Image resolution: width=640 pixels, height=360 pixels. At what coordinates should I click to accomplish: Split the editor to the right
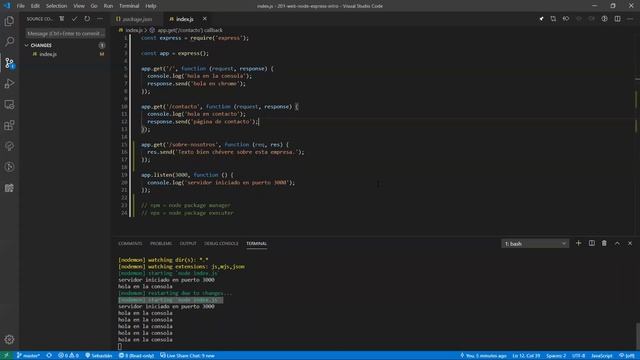pyautogui.click(x=617, y=19)
